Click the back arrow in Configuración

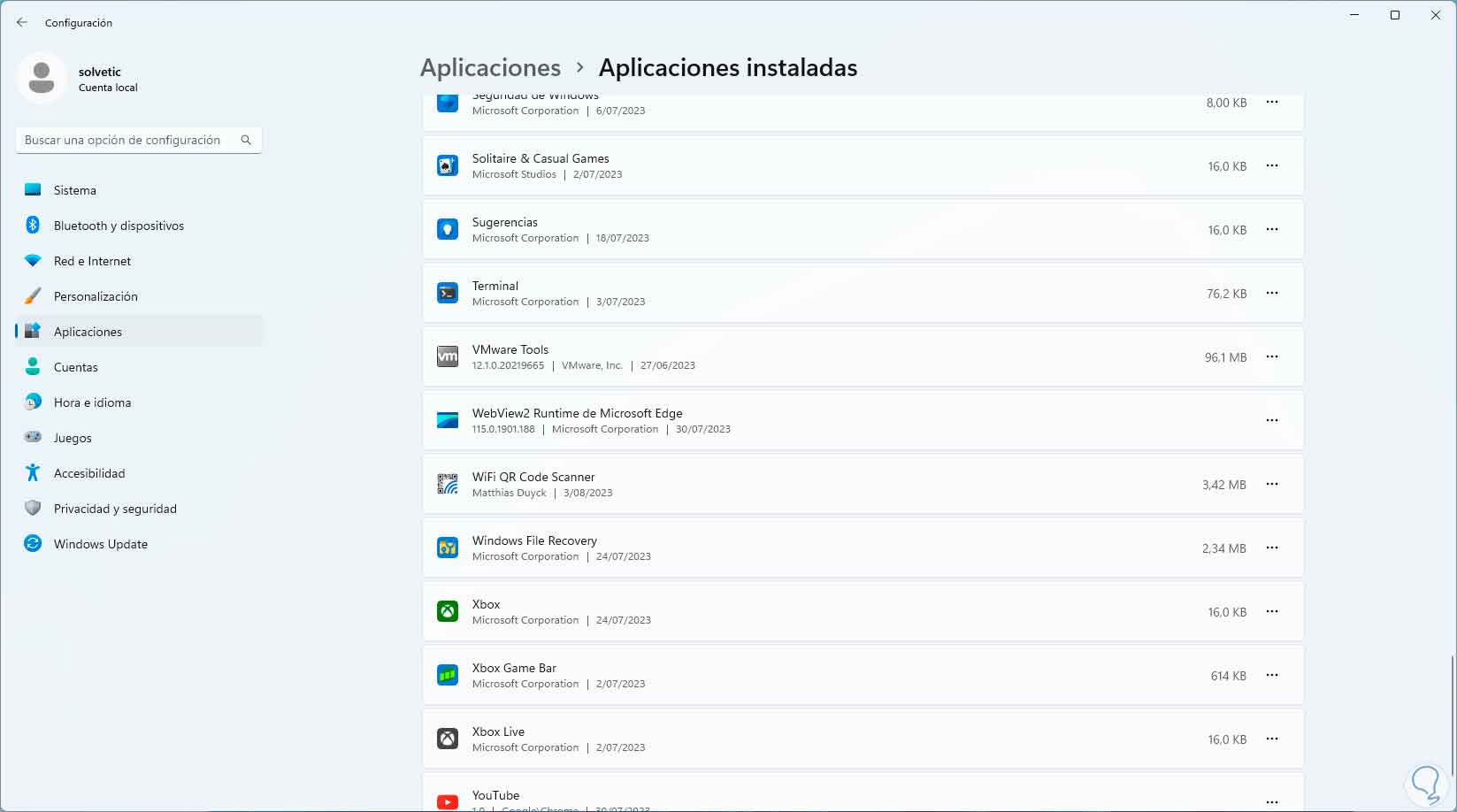[22, 22]
